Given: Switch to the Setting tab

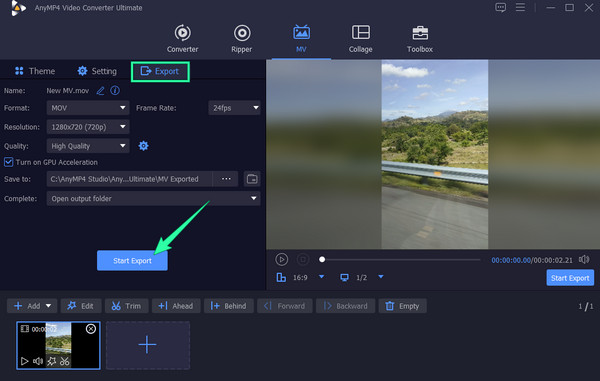Looking at the screenshot, I should tap(97, 71).
